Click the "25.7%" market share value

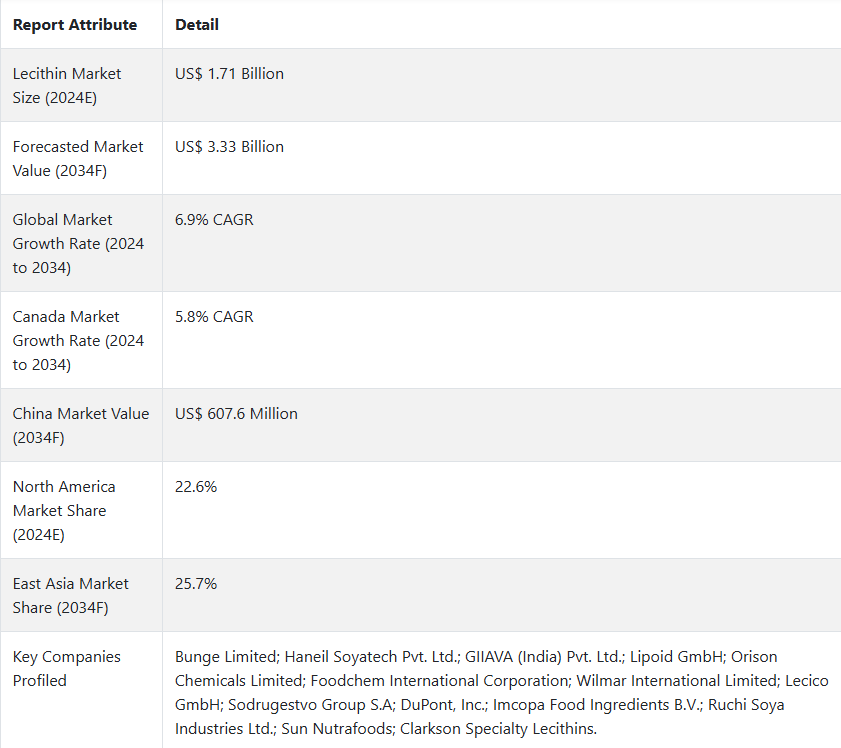(x=196, y=584)
